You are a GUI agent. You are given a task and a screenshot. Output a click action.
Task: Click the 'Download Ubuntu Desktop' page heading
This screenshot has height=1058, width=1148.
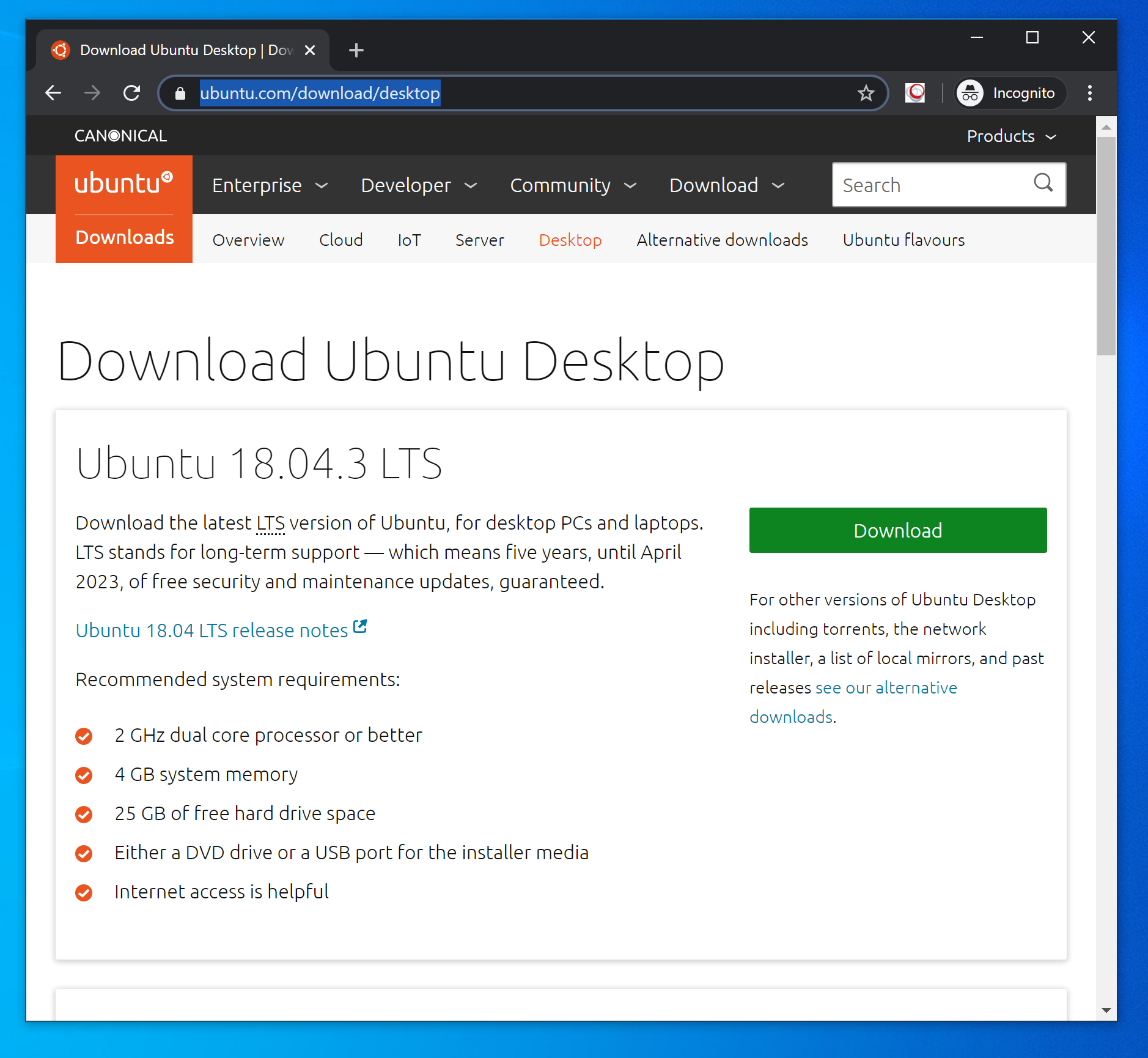(x=391, y=361)
